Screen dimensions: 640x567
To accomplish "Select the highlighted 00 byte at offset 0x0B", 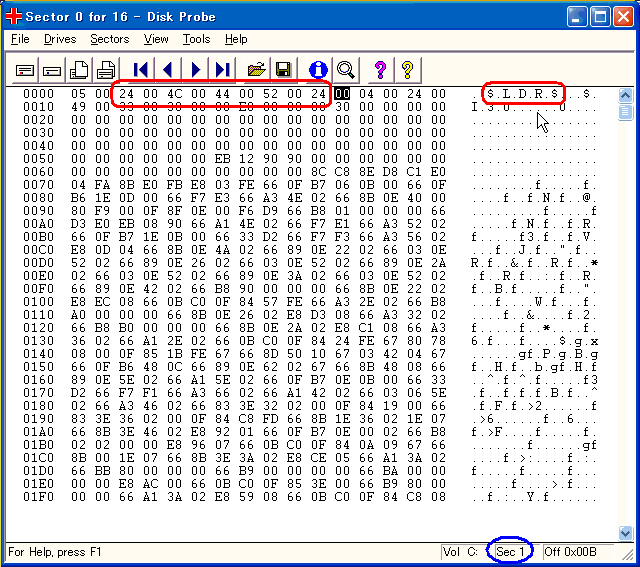I will pos(342,94).
